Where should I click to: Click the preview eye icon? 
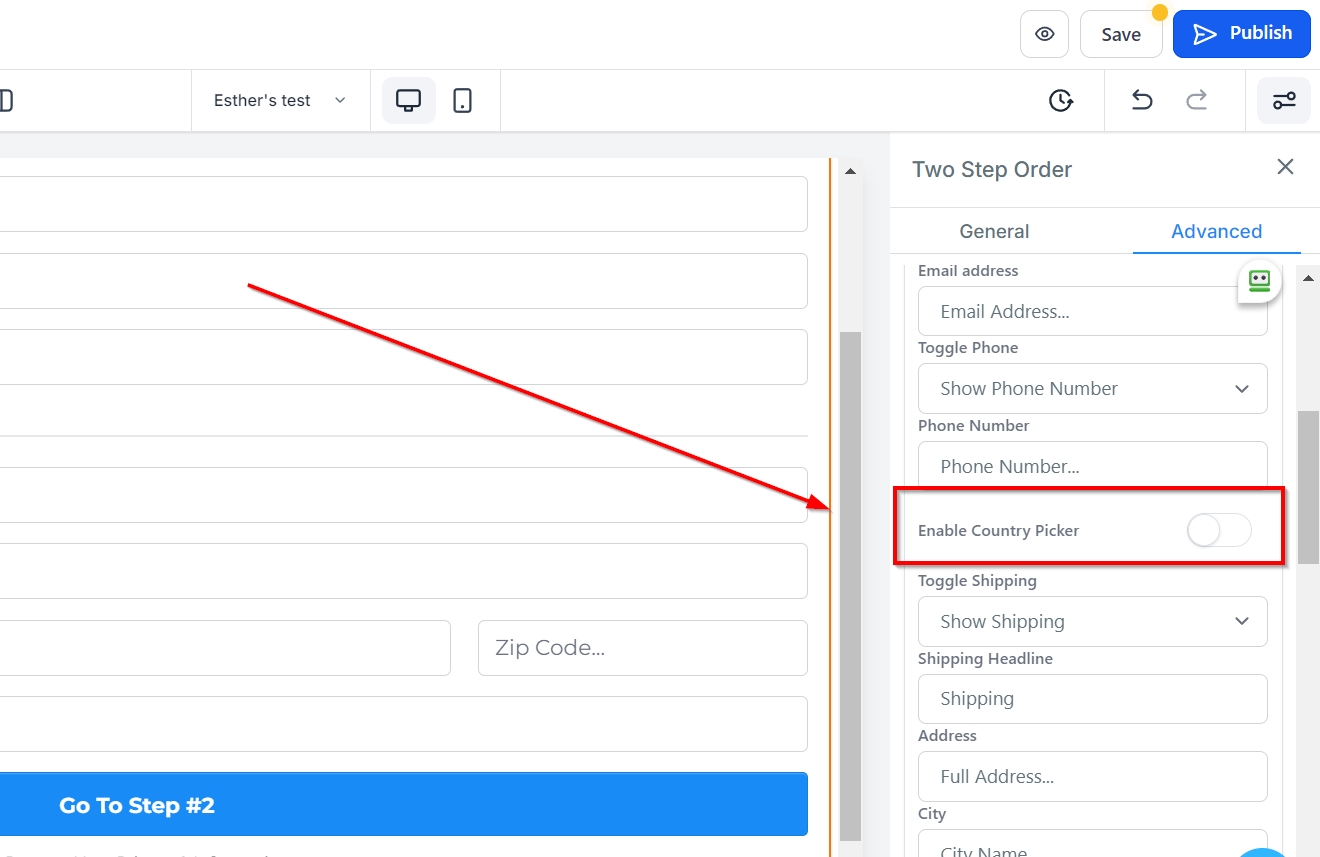pos(1044,34)
